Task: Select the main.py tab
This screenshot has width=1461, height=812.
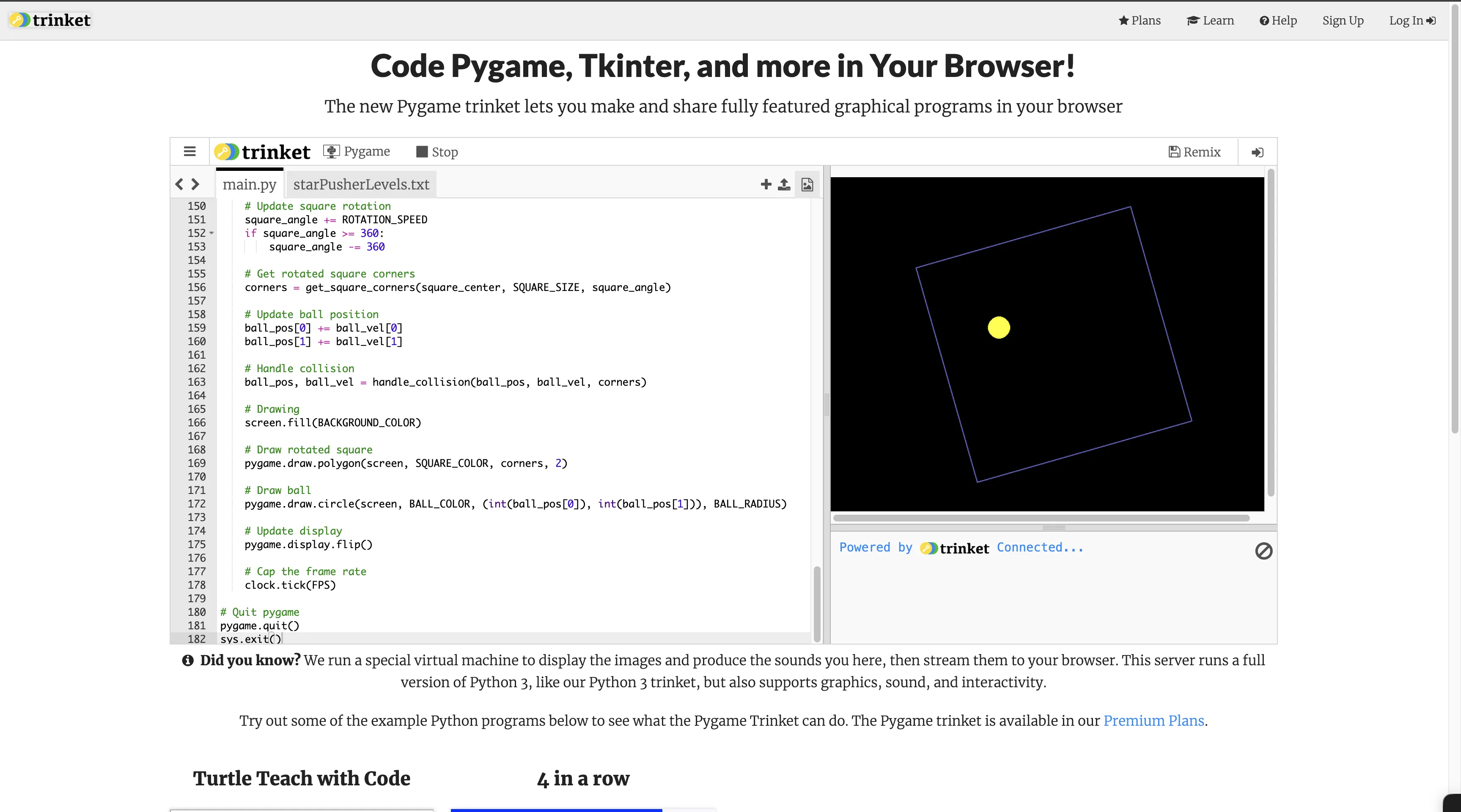Action: [x=250, y=184]
